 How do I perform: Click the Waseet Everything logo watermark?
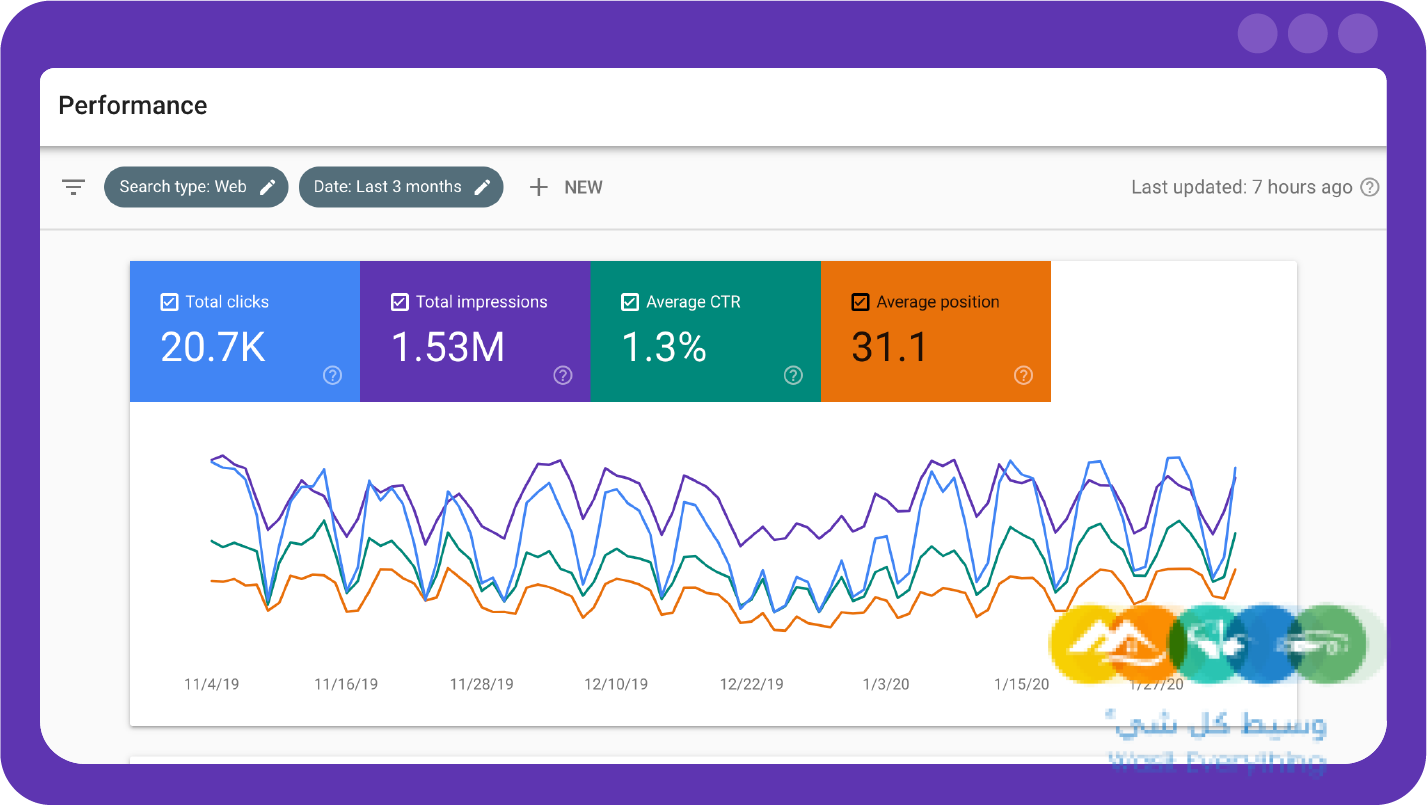pos(1216,690)
